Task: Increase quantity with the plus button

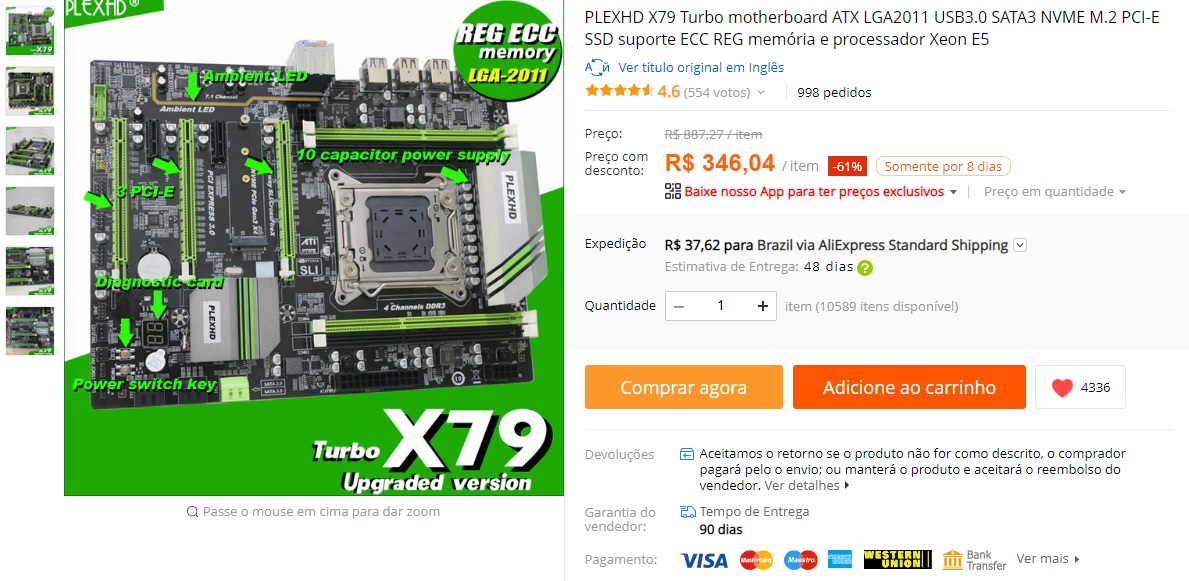Action: coord(762,306)
